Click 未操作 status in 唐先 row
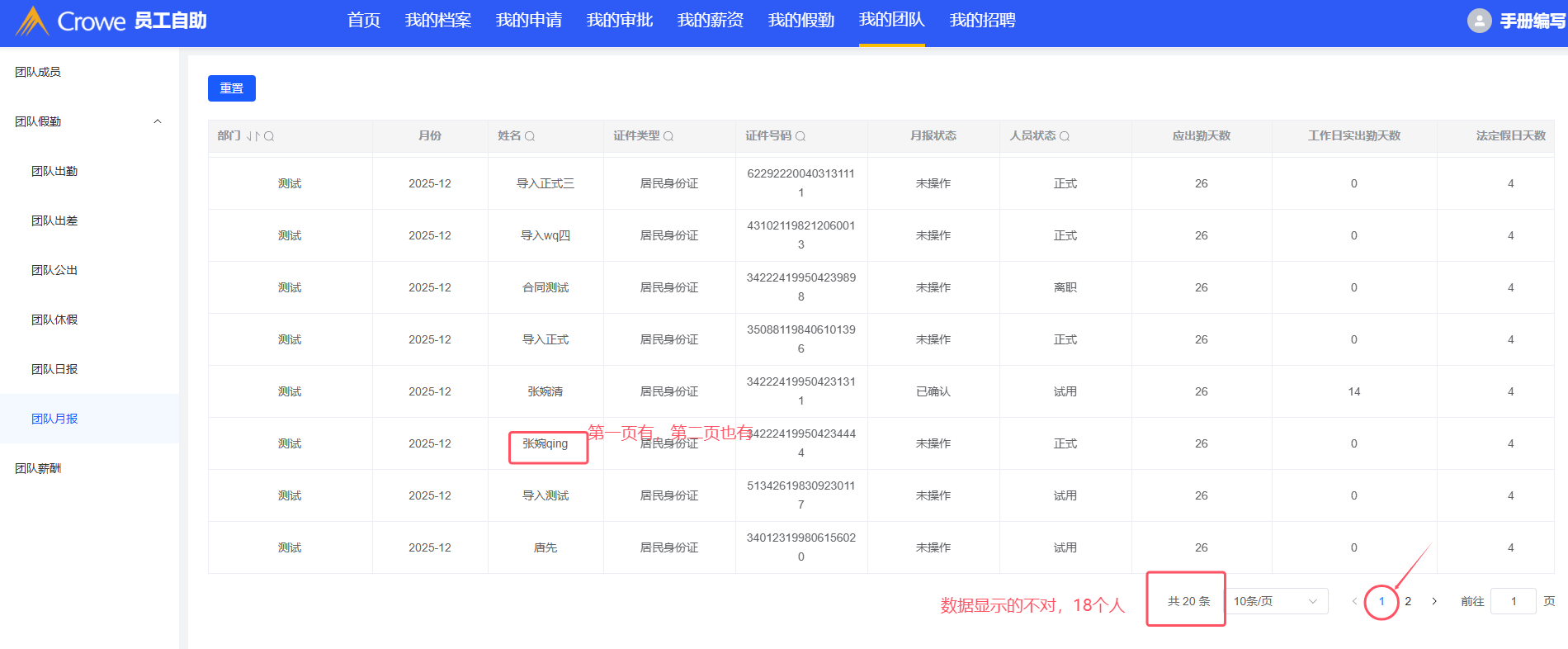Viewport: 1568px width, 649px height. point(933,547)
